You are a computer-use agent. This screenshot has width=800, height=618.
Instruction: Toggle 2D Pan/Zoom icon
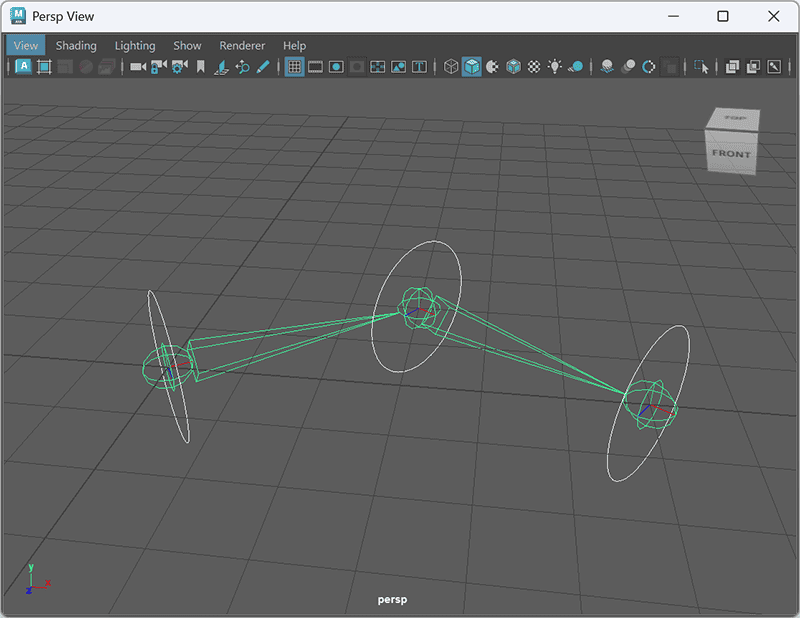(x=242, y=67)
